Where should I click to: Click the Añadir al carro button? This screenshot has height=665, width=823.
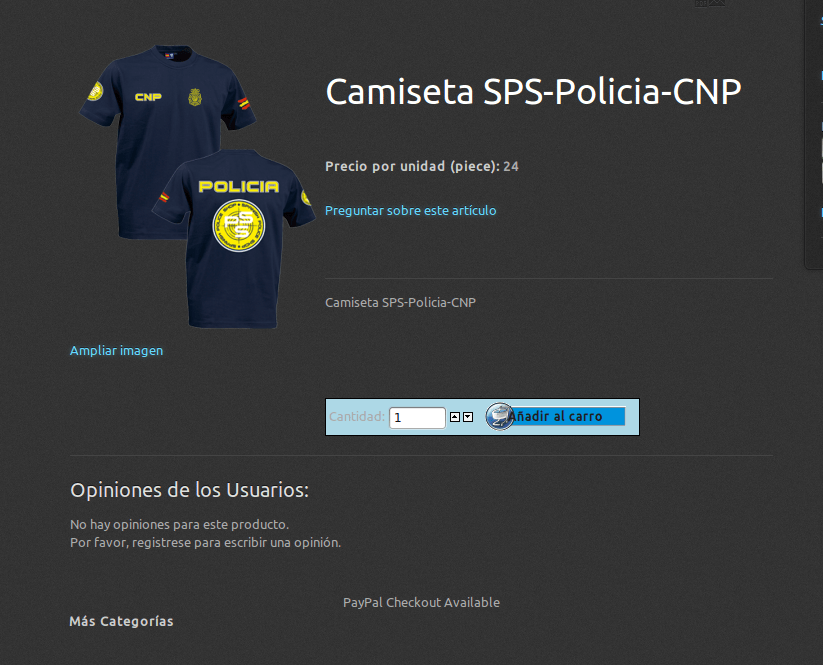click(x=555, y=416)
